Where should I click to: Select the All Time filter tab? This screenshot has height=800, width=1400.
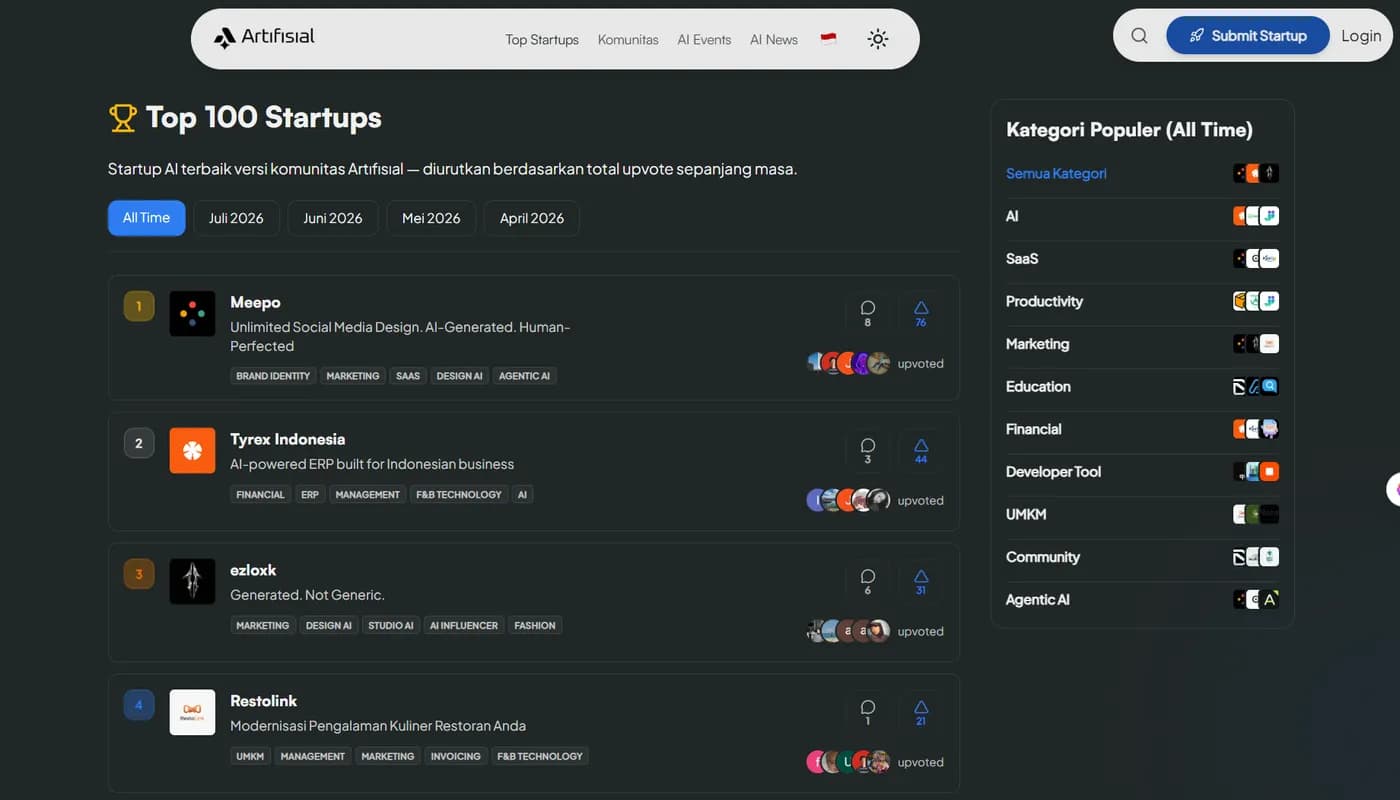[146, 218]
